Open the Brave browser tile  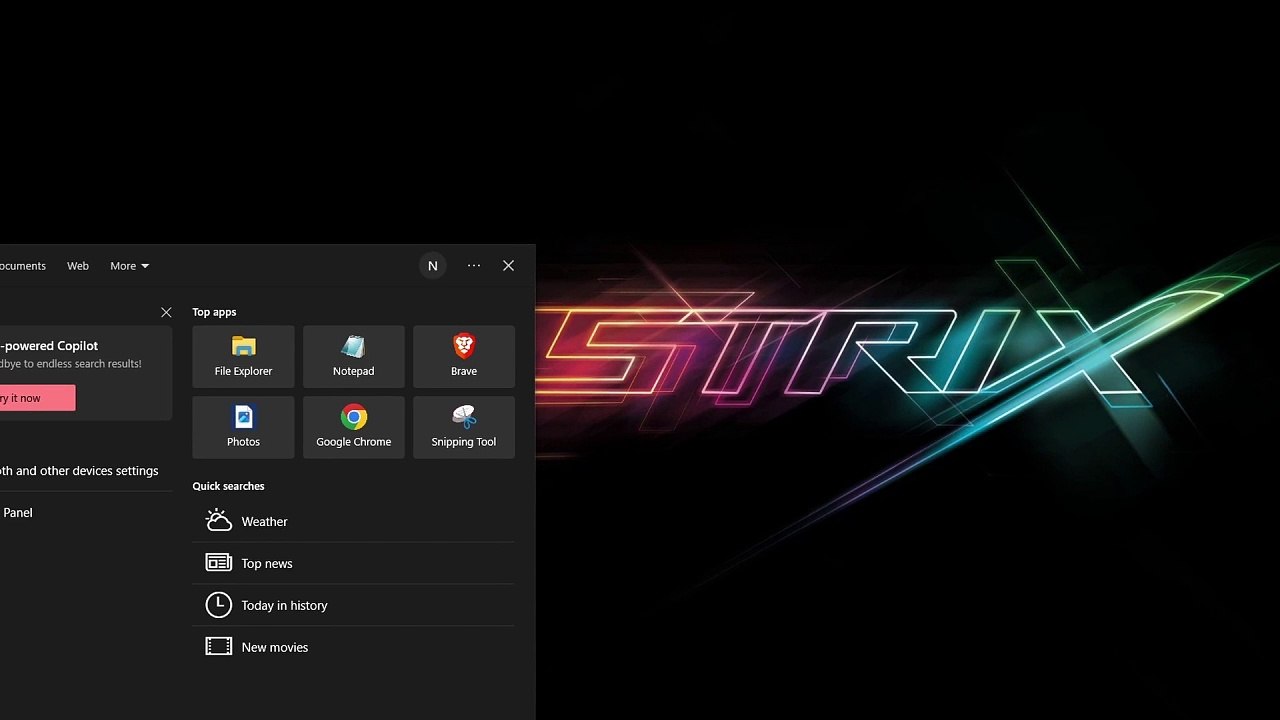pos(464,356)
